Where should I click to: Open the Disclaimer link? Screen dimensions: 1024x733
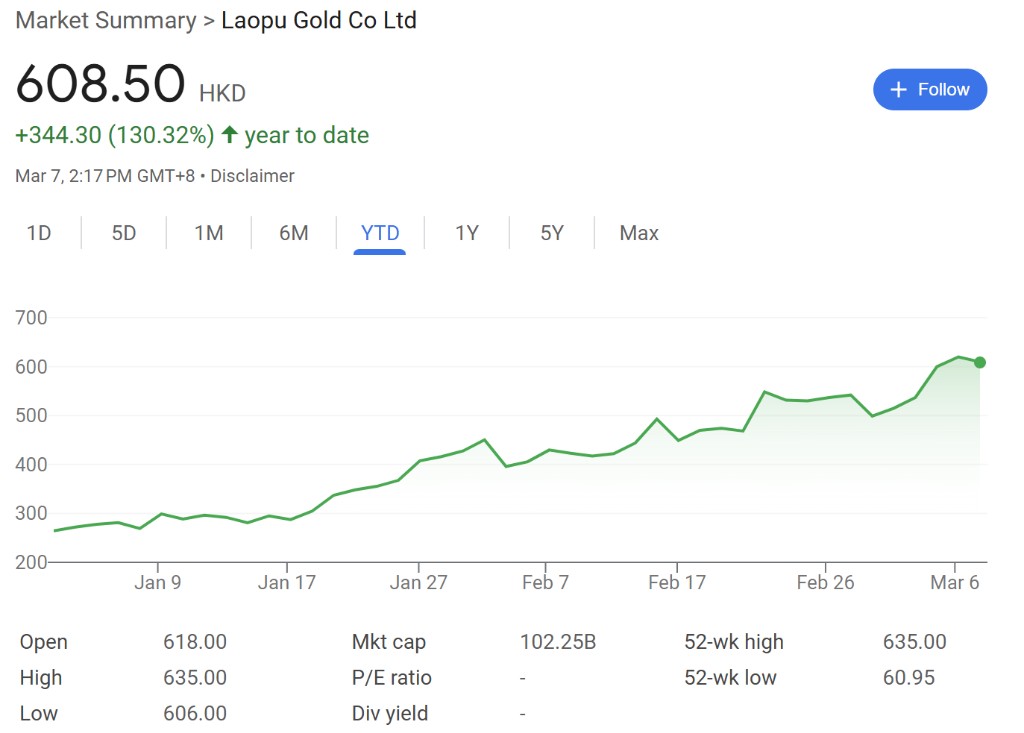(252, 176)
